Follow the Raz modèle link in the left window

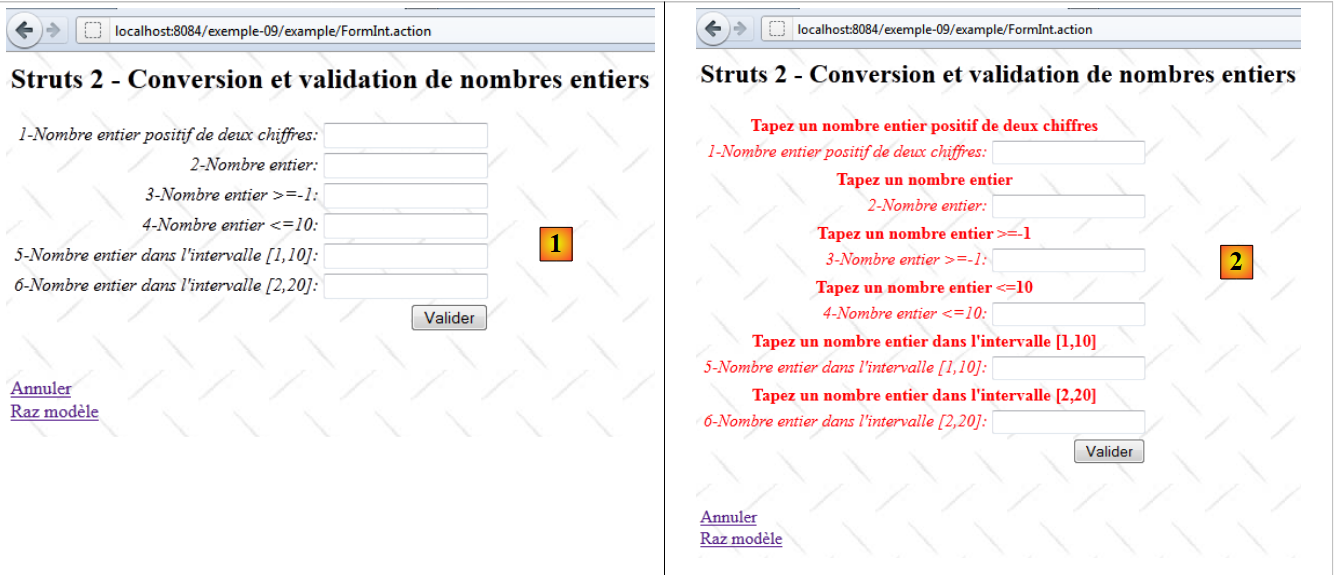coord(54,411)
